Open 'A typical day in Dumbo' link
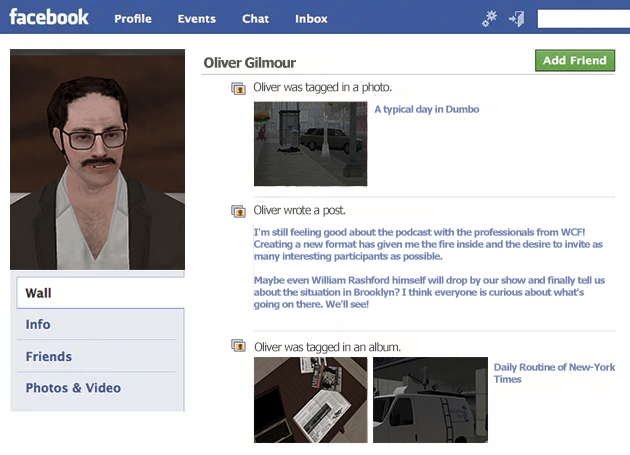This screenshot has height=455, width=630. [427, 109]
